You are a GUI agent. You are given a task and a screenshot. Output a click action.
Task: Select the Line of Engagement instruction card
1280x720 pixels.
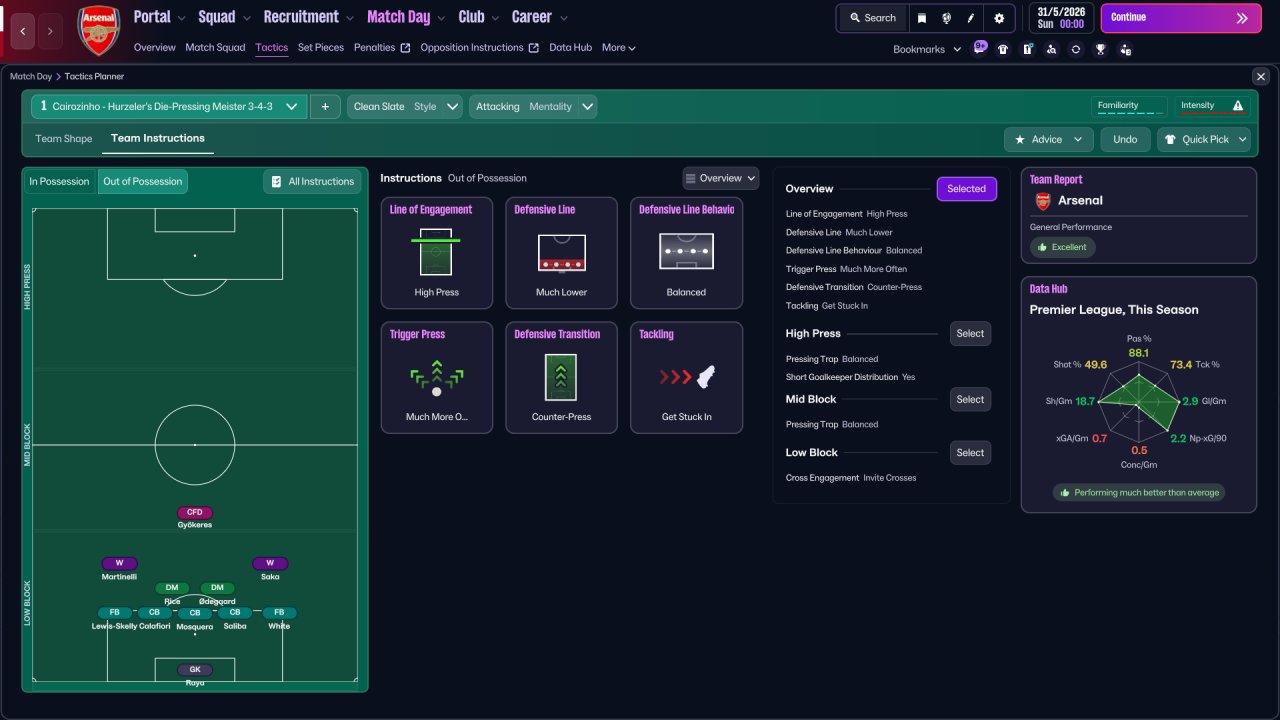(x=437, y=253)
